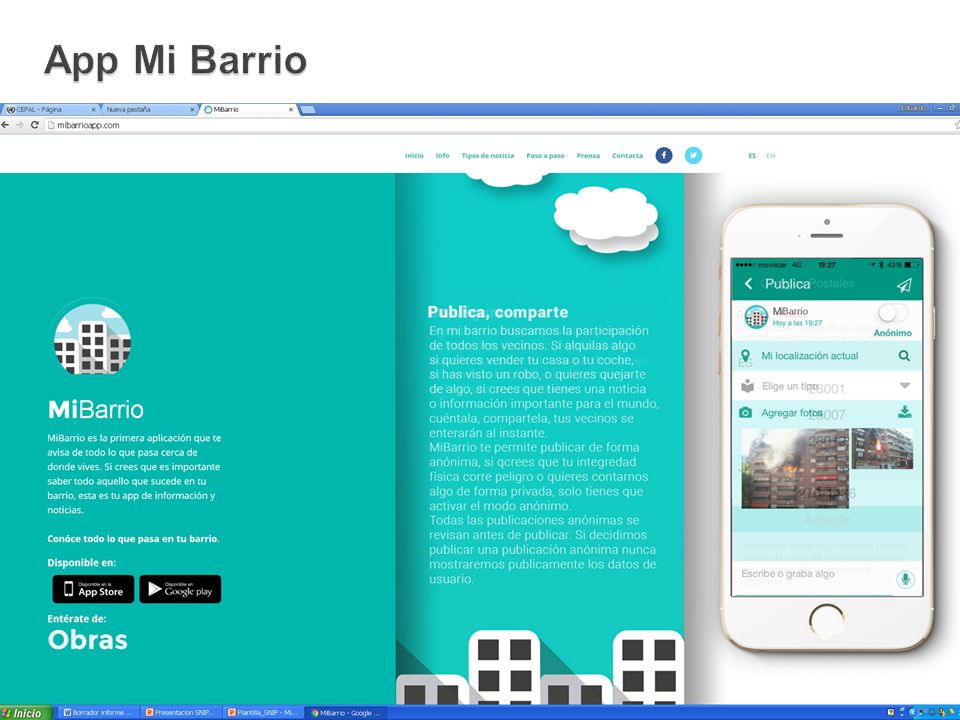Tap the MiBarrio avatar in the phone post
The height and width of the screenshot is (720, 960).
[x=756, y=317]
